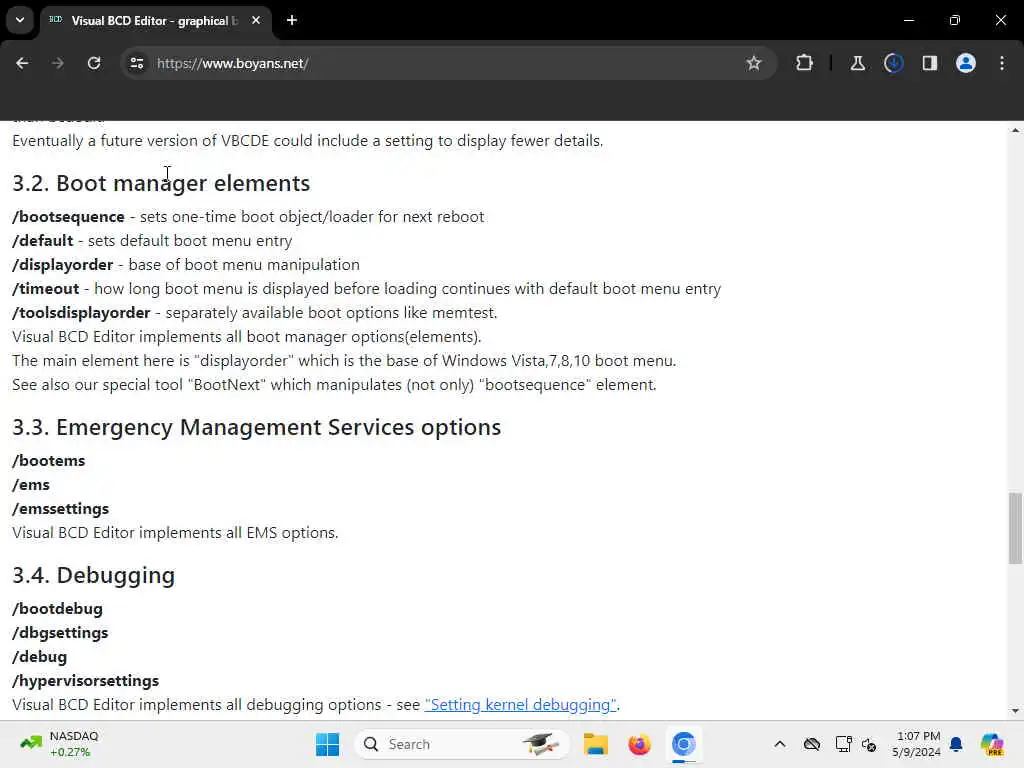Click the /dbgsettings option text
Image resolution: width=1024 pixels, height=768 pixels.
(60, 633)
